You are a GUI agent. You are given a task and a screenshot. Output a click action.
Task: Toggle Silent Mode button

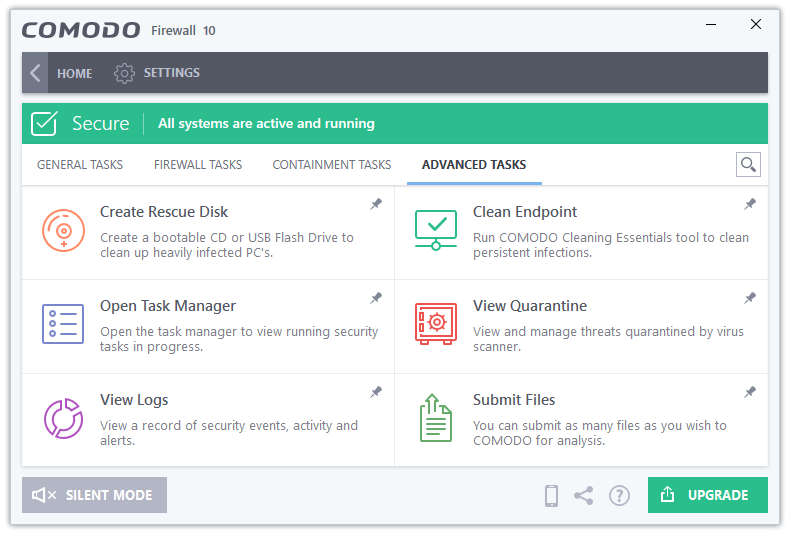tap(94, 495)
